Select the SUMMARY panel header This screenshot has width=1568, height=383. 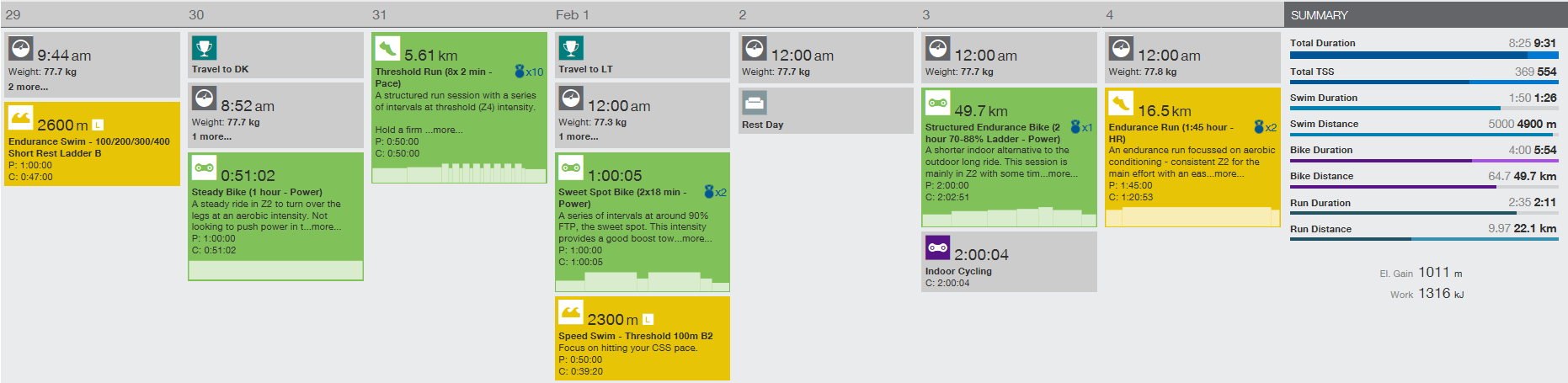pyautogui.click(x=1319, y=15)
